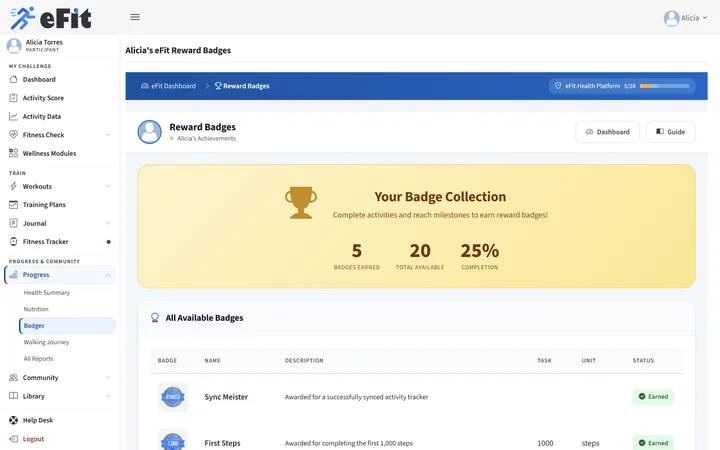Screen dimensions: 720x450
Task: Follow the eFit Dashboard breadcrumb link
Action: (x=168, y=86)
